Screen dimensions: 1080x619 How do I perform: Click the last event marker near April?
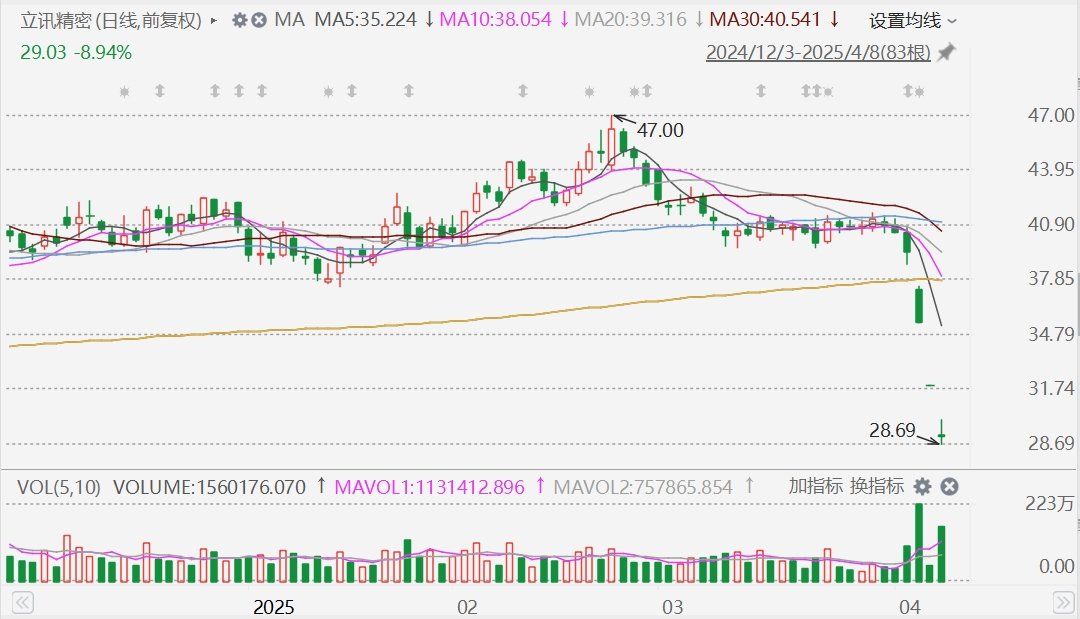coord(919,91)
